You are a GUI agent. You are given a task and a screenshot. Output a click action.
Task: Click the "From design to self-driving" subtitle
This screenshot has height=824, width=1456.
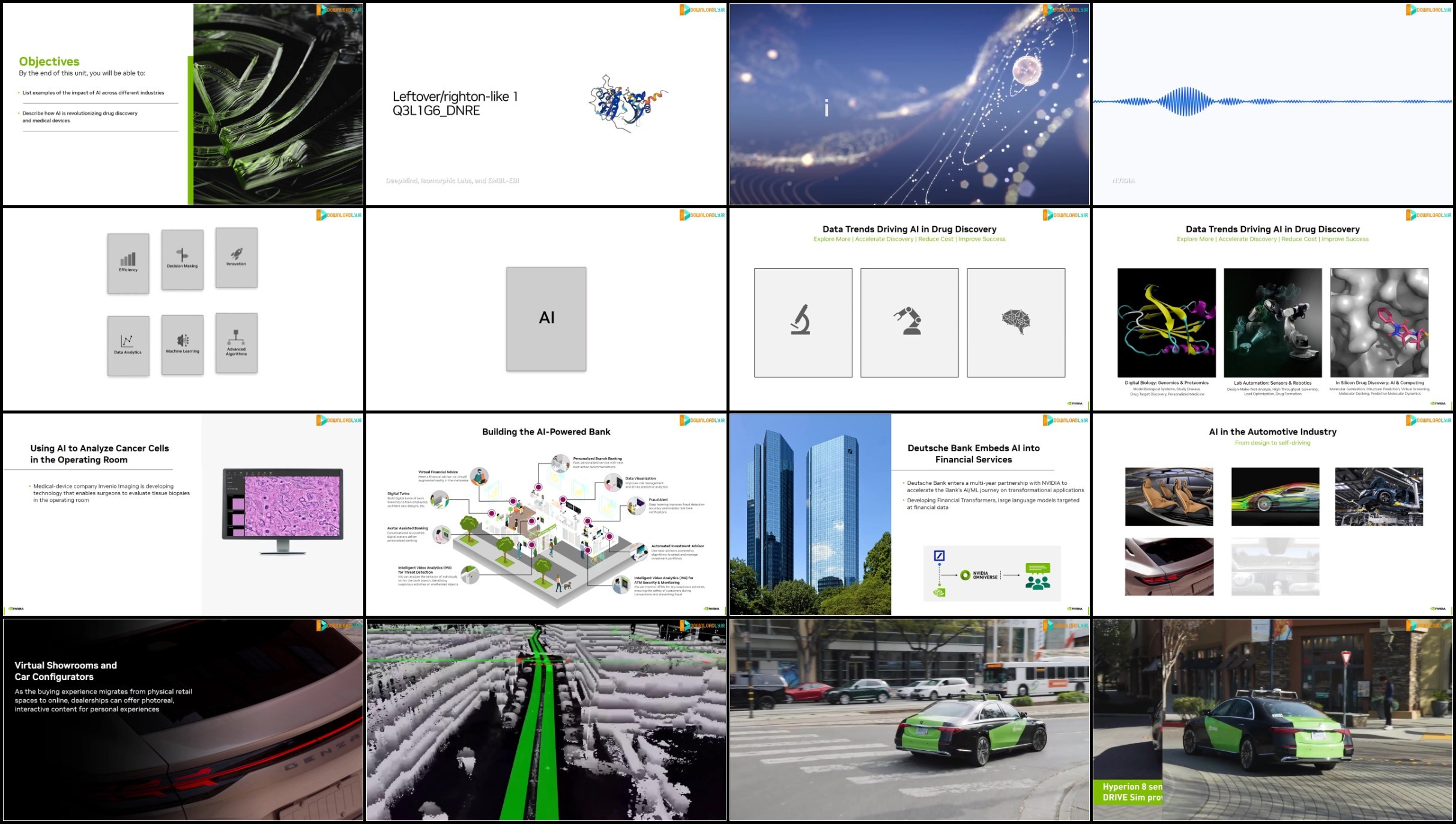pos(1273,442)
